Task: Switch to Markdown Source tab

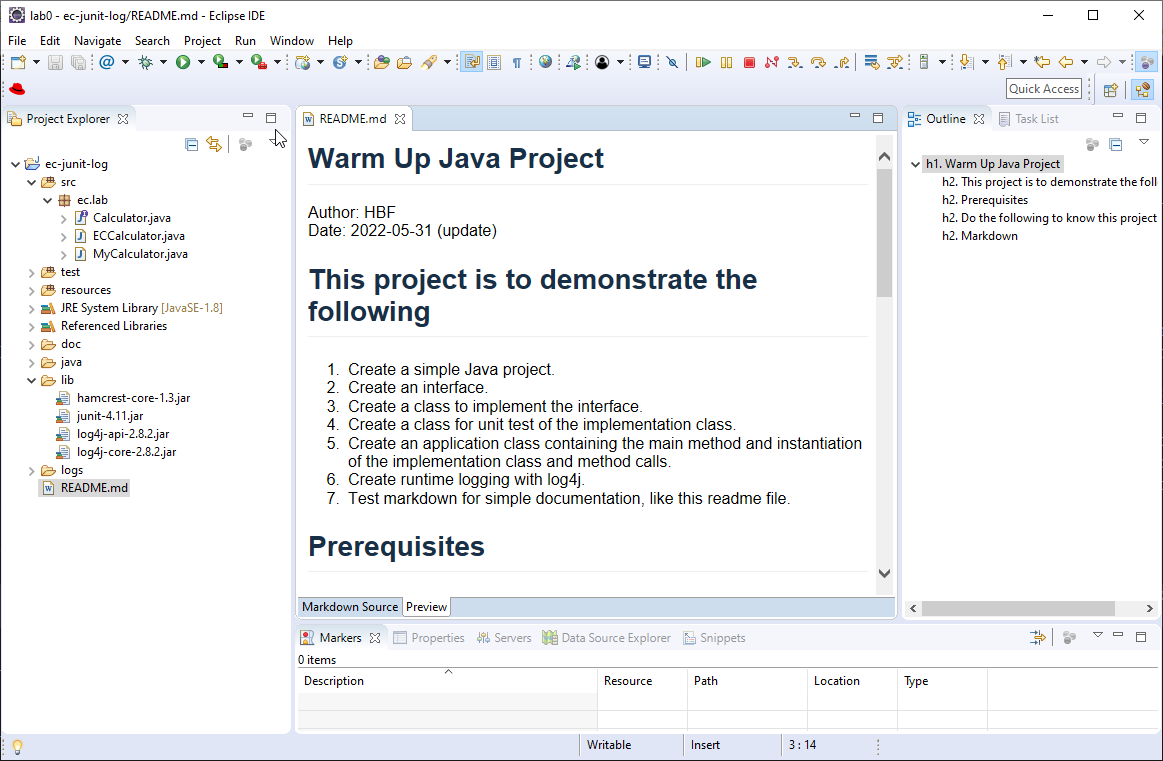Action: click(x=350, y=607)
